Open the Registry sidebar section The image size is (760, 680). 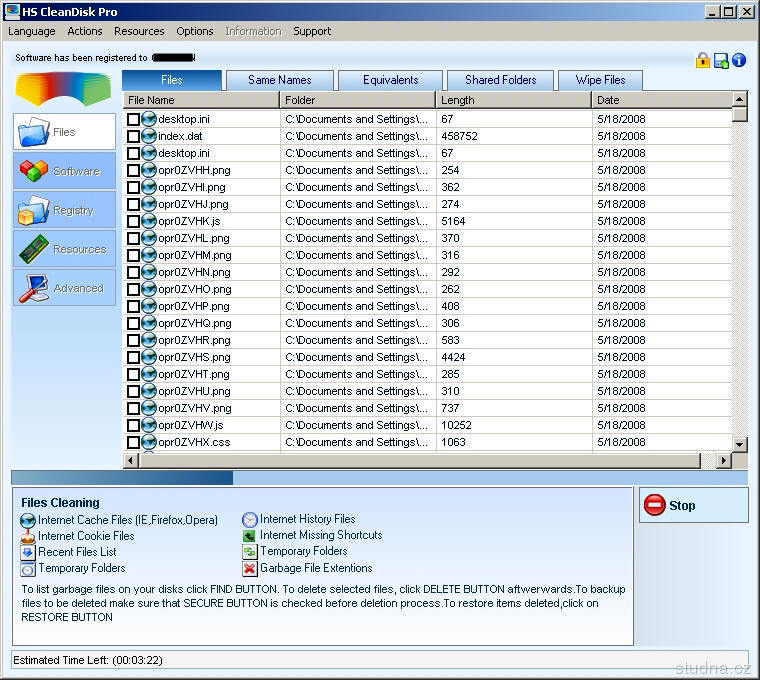click(x=34, y=210)
